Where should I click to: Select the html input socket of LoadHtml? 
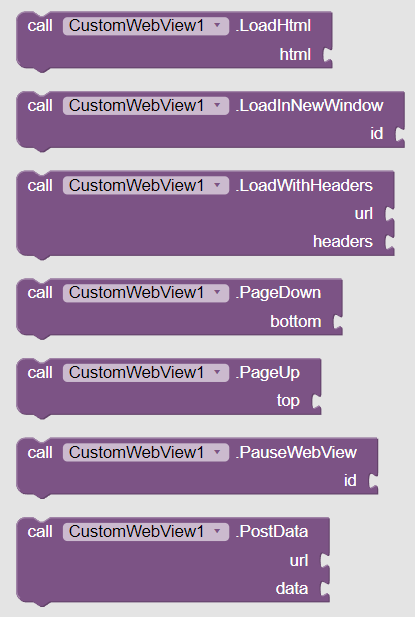point(327,55)
